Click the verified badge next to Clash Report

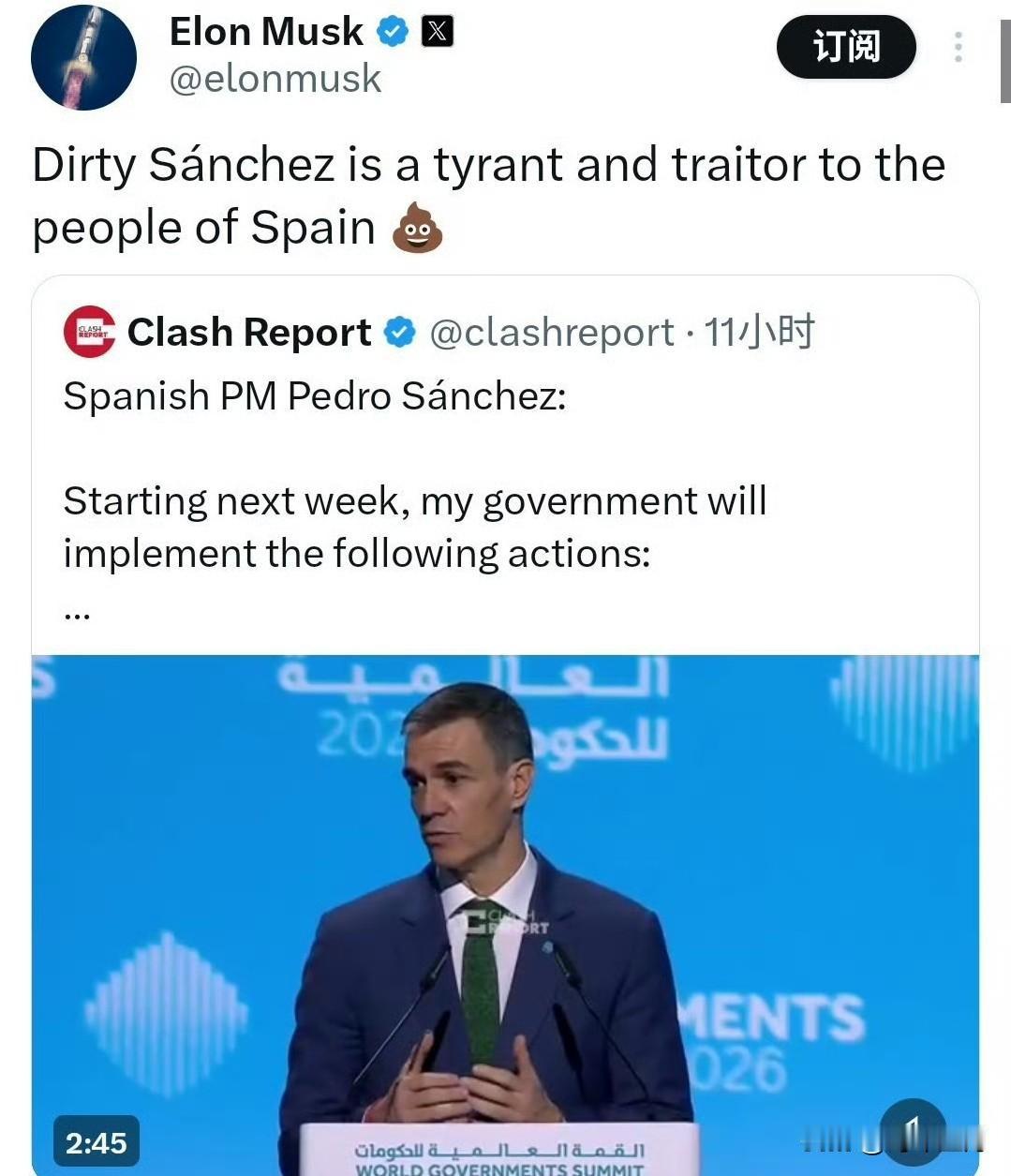pos(401,330)
